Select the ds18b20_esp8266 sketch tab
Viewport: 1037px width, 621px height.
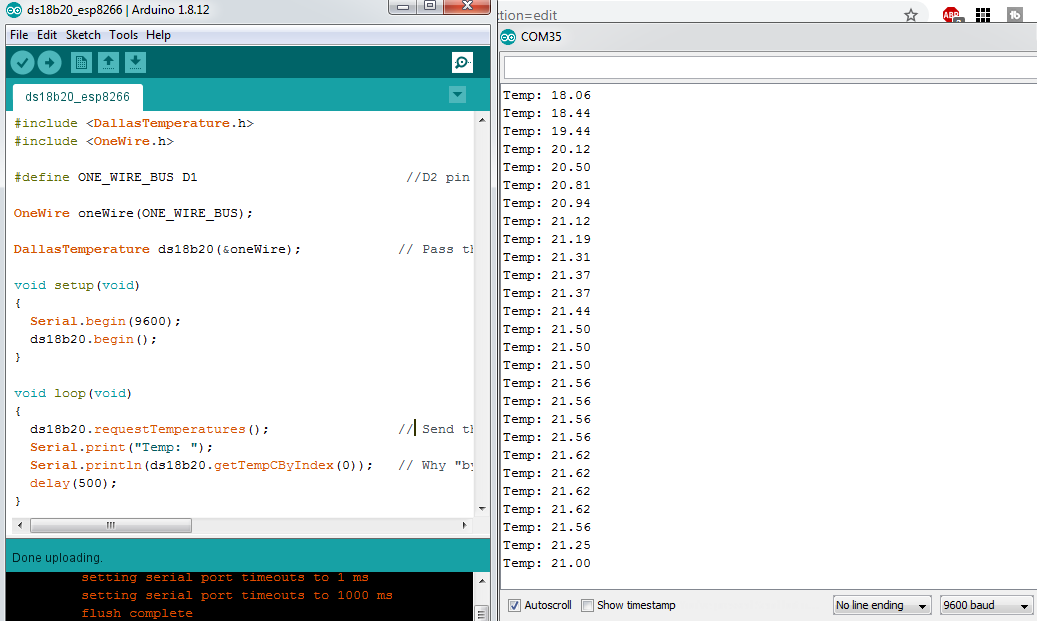[77, 97]
